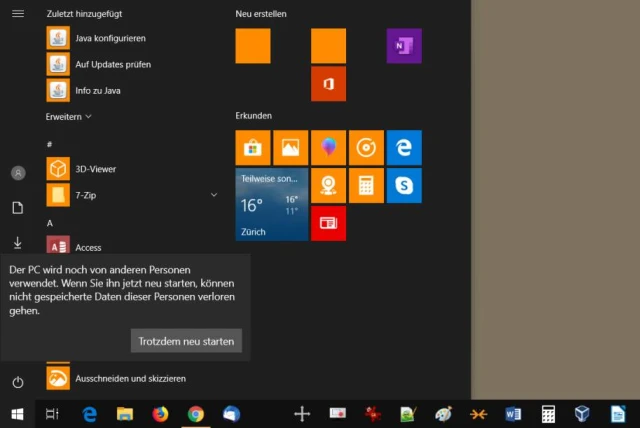Open the user account icon in Start sidebar
Viewport: 640px width, 428px height.
[x=17, y=173]
